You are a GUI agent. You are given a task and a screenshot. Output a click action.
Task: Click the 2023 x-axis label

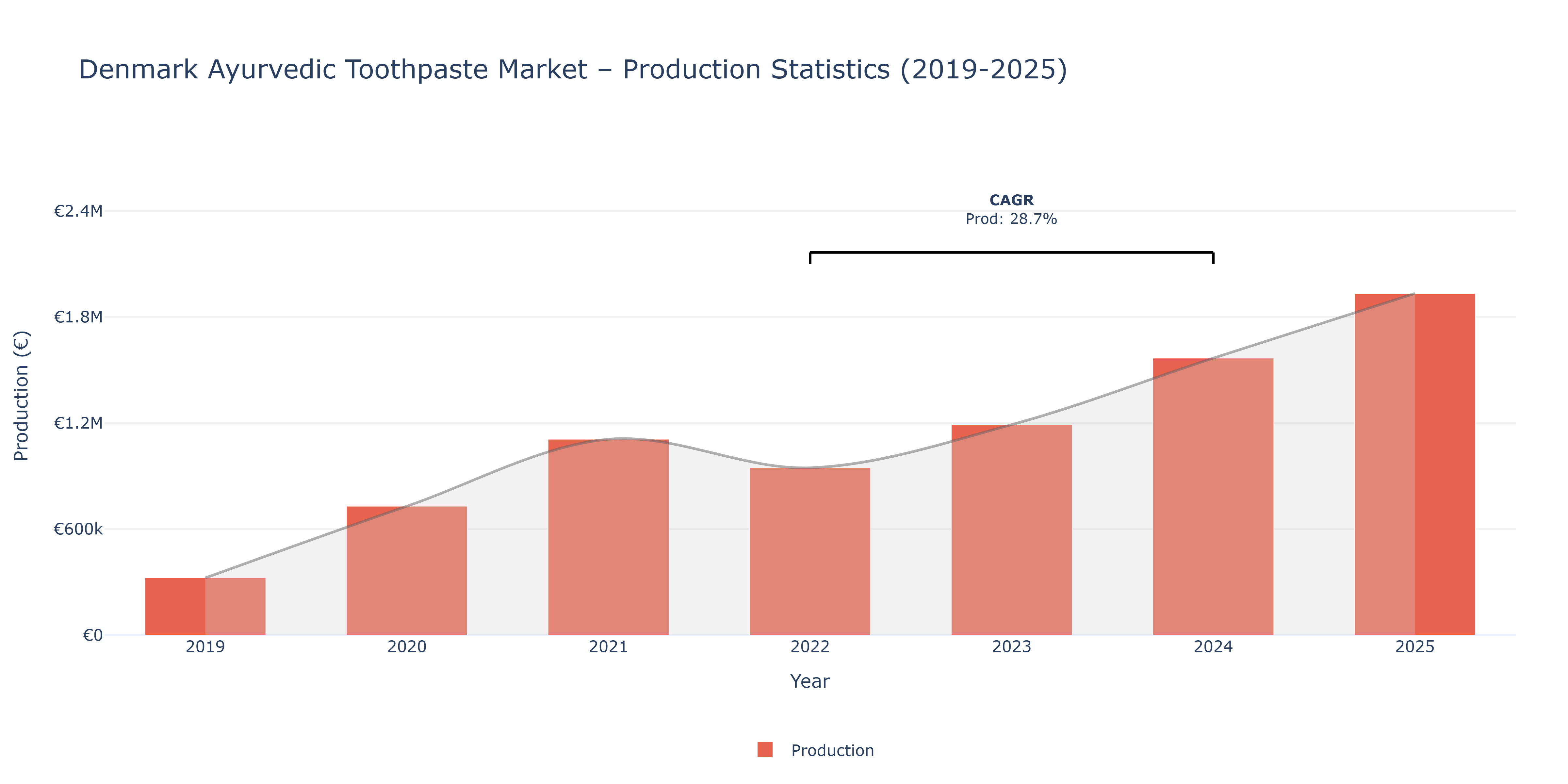pyautogui.click(x=1012, y=646)
